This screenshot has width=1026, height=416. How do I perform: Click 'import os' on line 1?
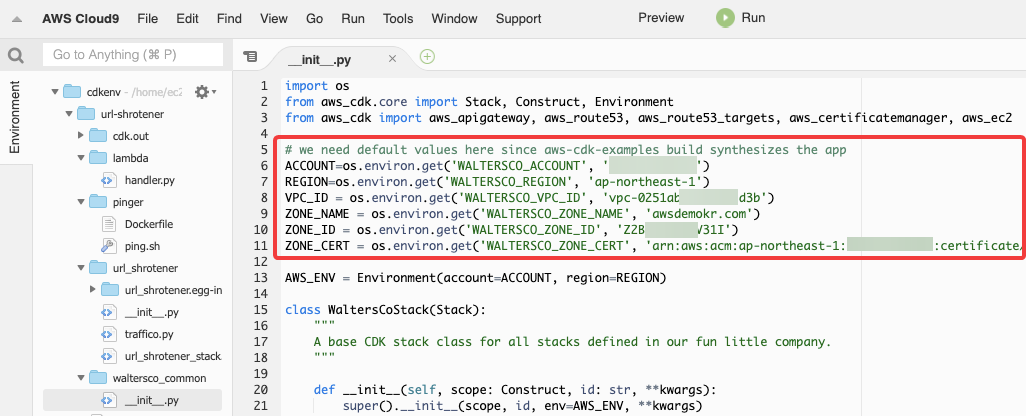tap(317, 86)
